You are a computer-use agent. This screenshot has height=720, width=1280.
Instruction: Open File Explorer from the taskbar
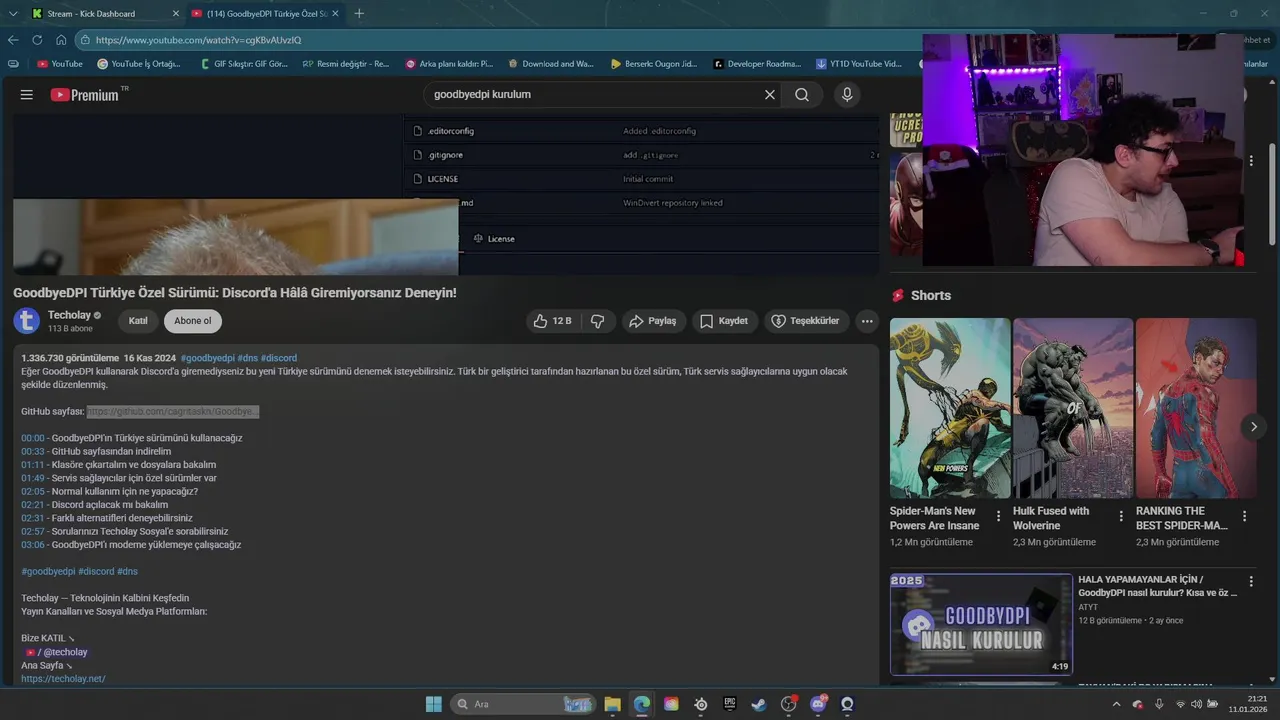(x=612, y=704)
